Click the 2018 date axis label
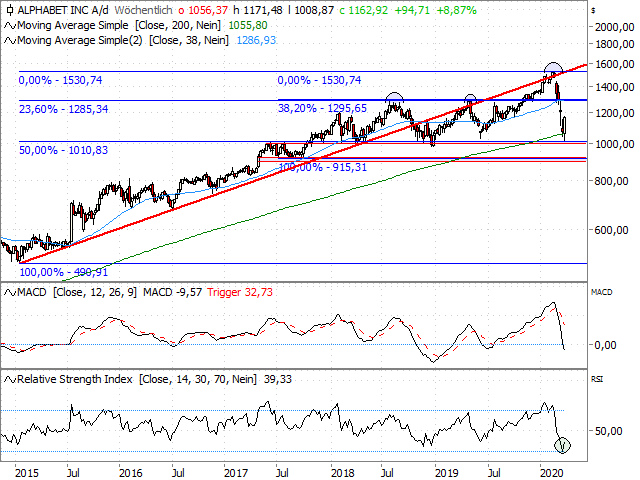Screen dimensions: 640x480 [342, 473]
